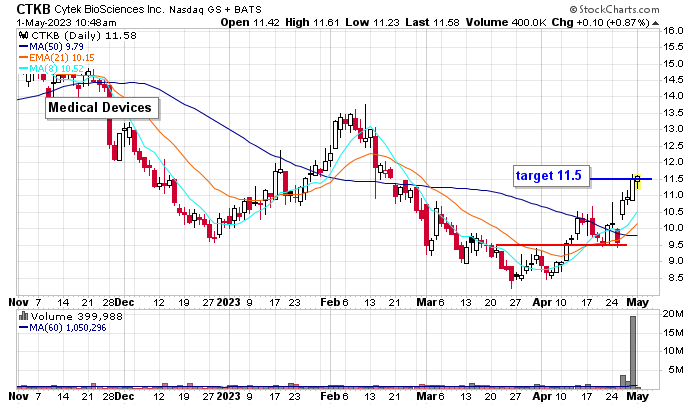This screenshot has width=700, height=405.
Task: Click the 'CTKB (Daily) 11.58' legend label
Action: (x=84, y=35)
